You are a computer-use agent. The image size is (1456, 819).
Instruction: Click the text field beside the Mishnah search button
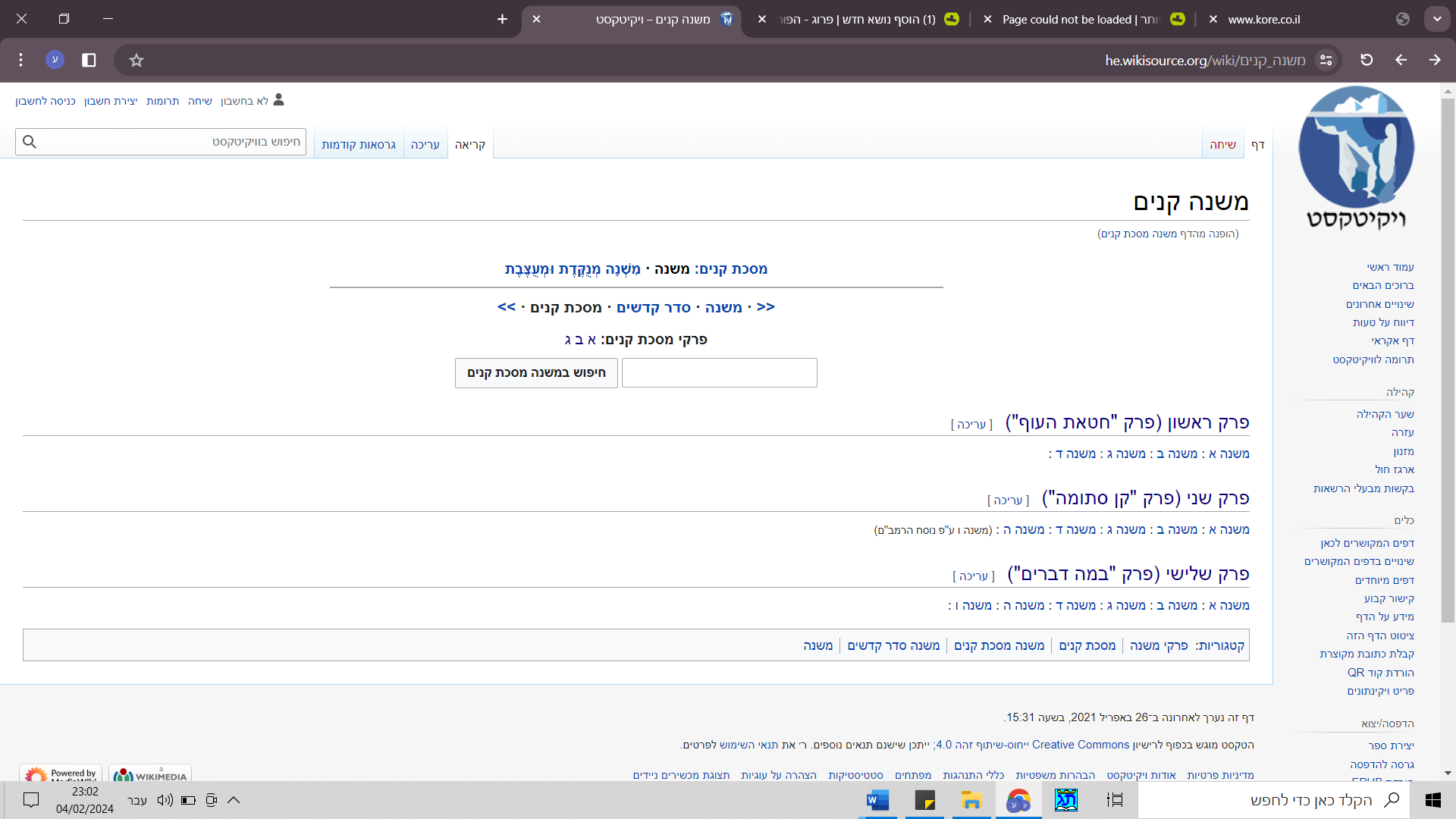coord(719,372)
